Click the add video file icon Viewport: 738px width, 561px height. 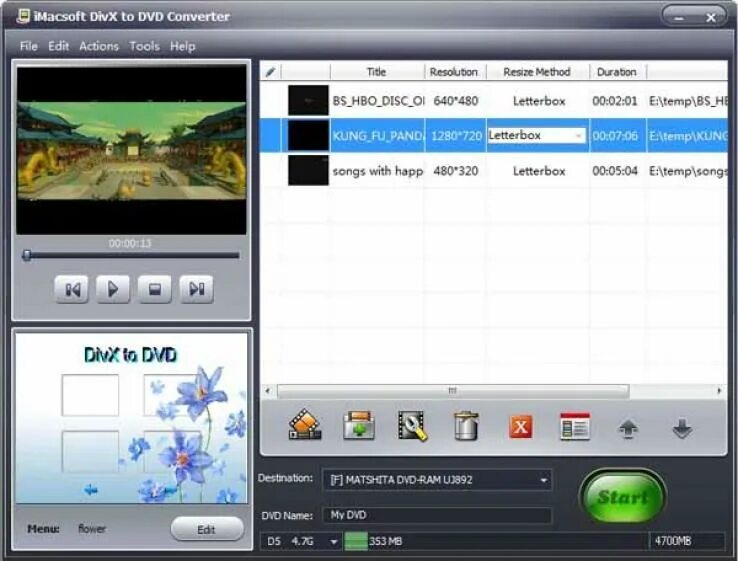(x=305, y=425)
